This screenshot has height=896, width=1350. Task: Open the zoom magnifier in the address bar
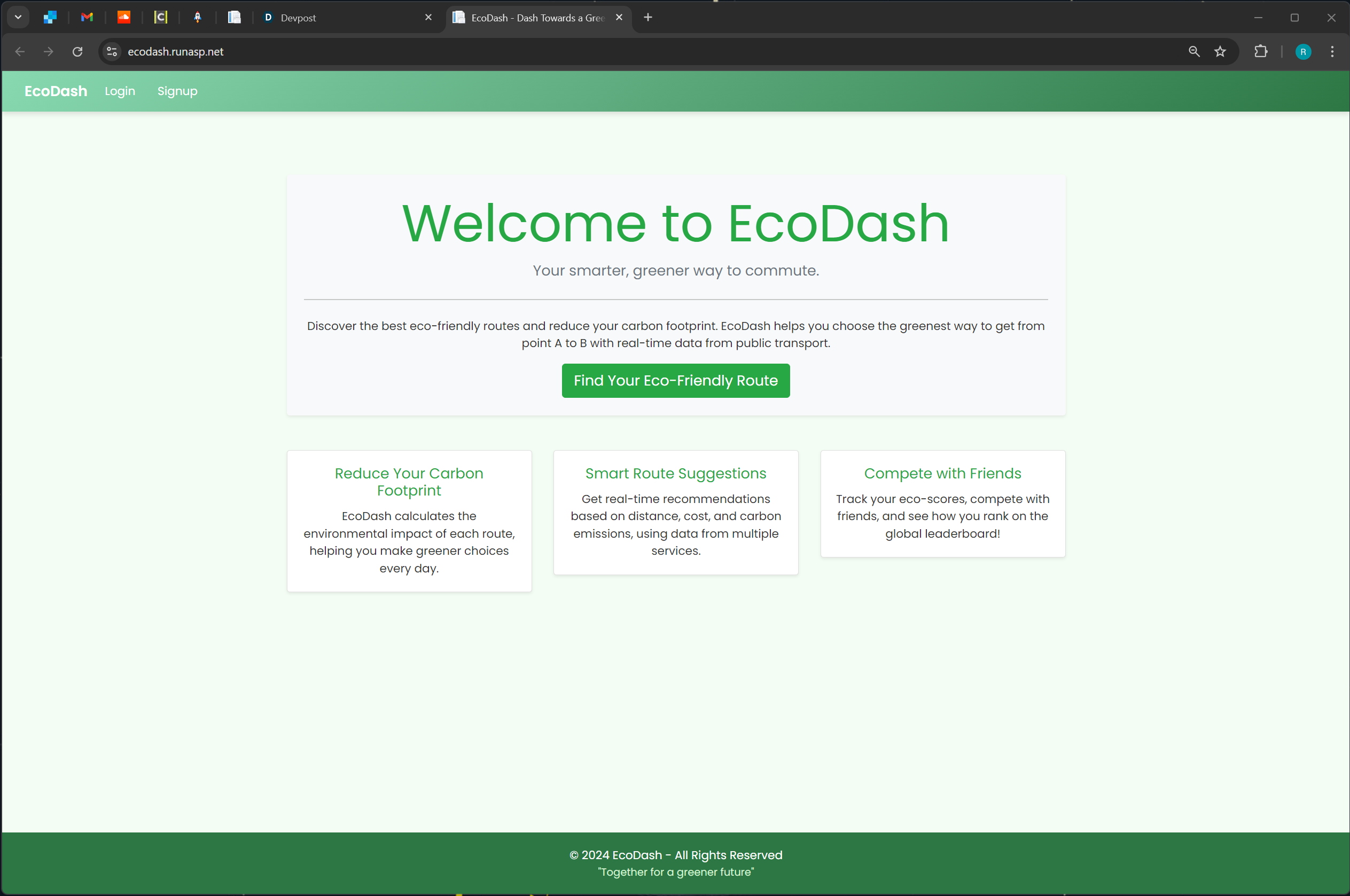(x=1194, y=51)
